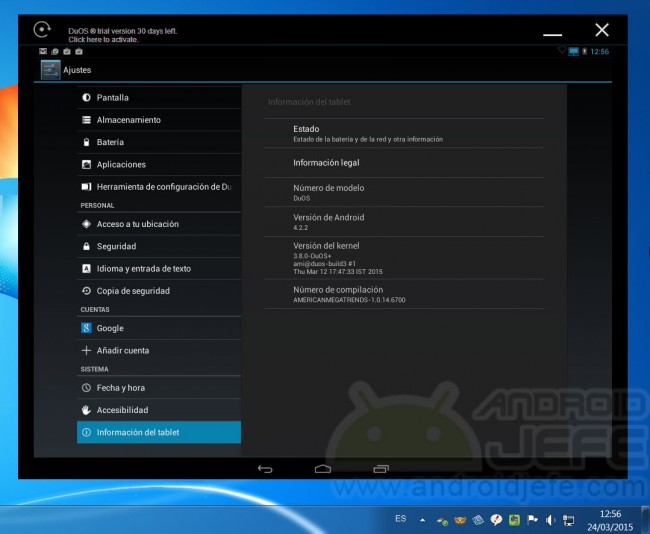The width and height of the screenshot is (650, 534).
Task: Click the Android status bar clock 12:56
Action: point(599,51)
